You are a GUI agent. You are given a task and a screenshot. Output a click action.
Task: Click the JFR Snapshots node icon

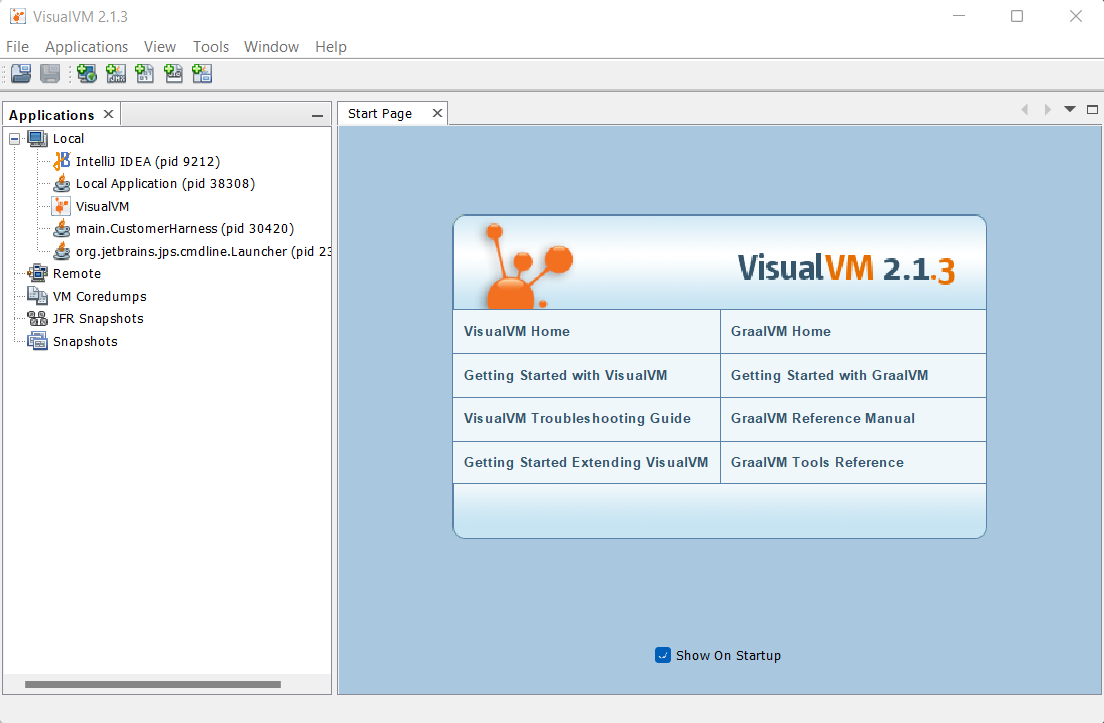click(x=37, y=319)
